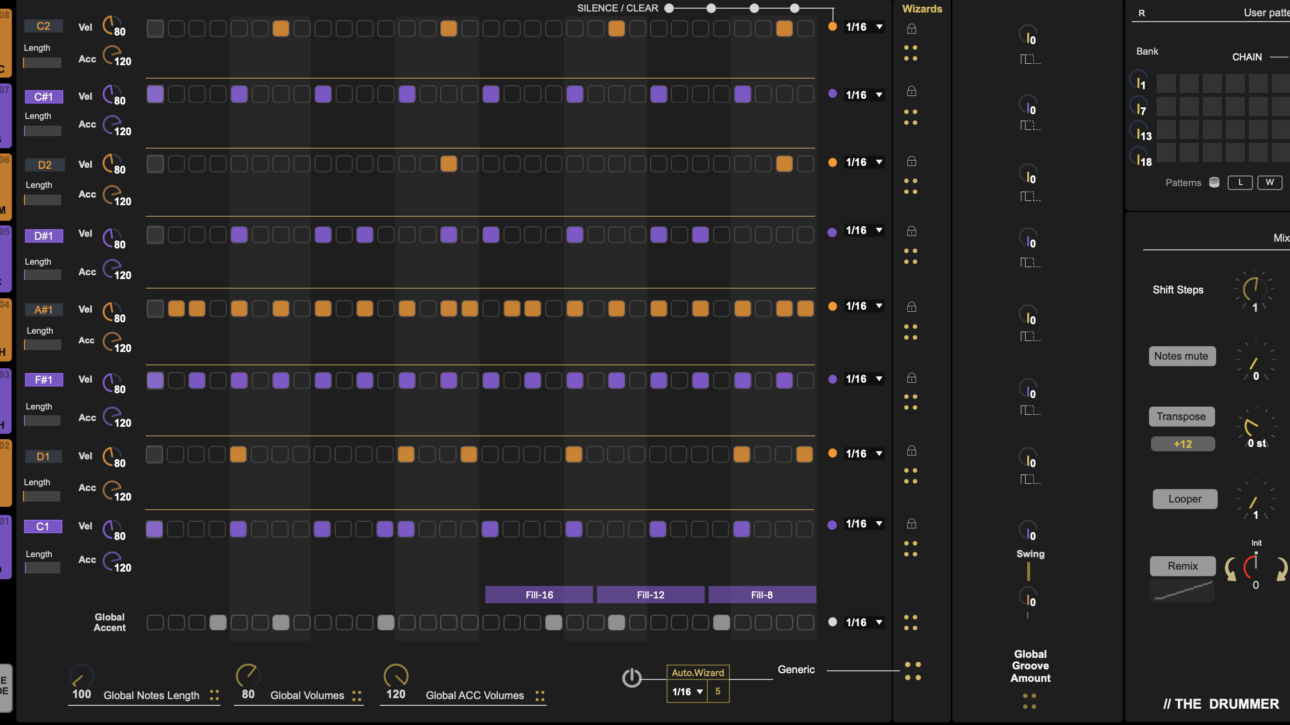This screenshot has height=725, width=1290.
Task: Toggle the first Global Accent step
Action: (155, 623)
